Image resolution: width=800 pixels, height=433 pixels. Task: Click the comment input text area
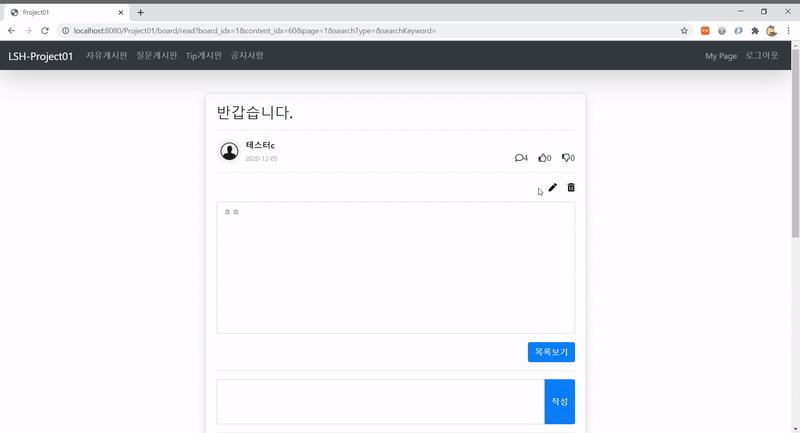coord(381,401)
